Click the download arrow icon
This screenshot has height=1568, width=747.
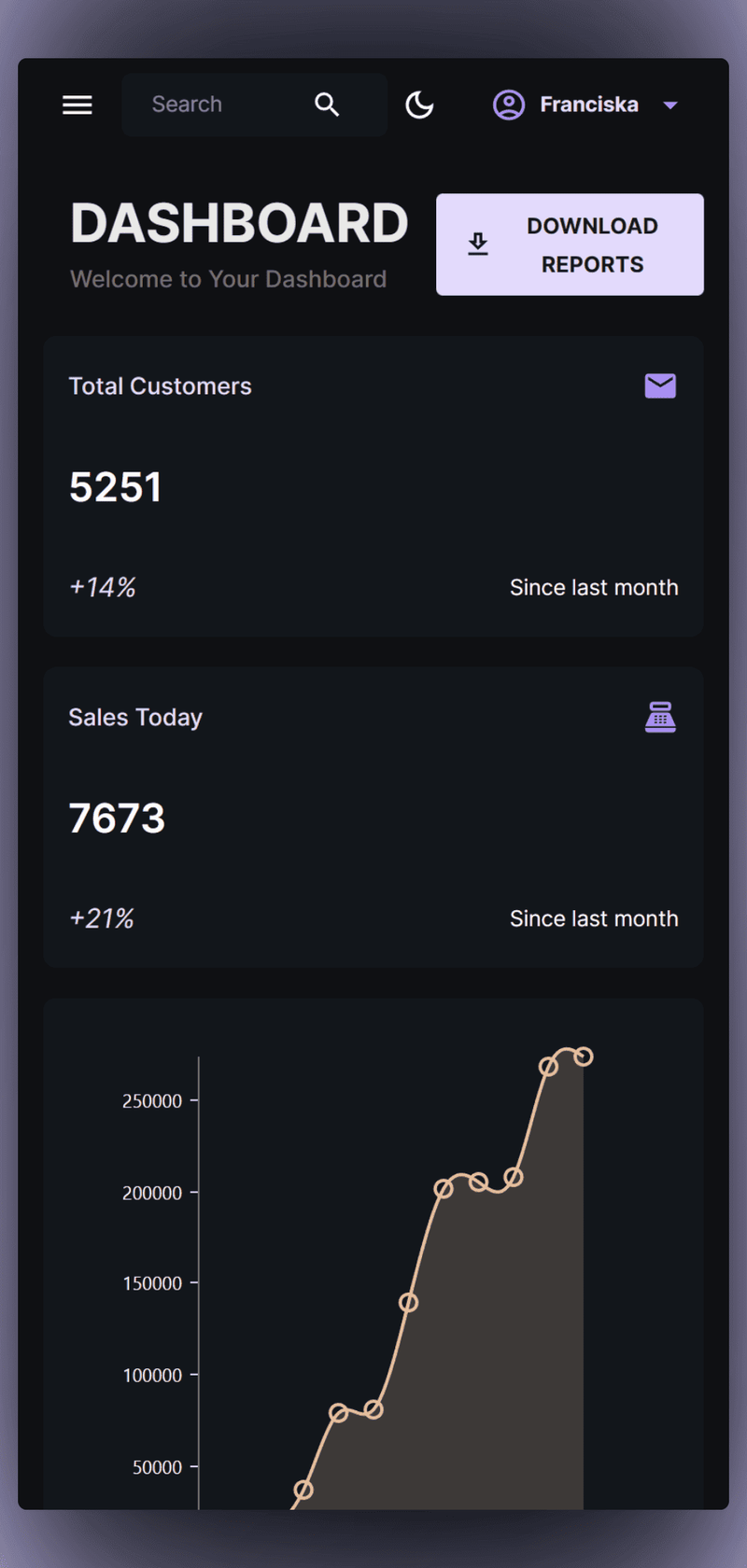click(x=478, y=245)
